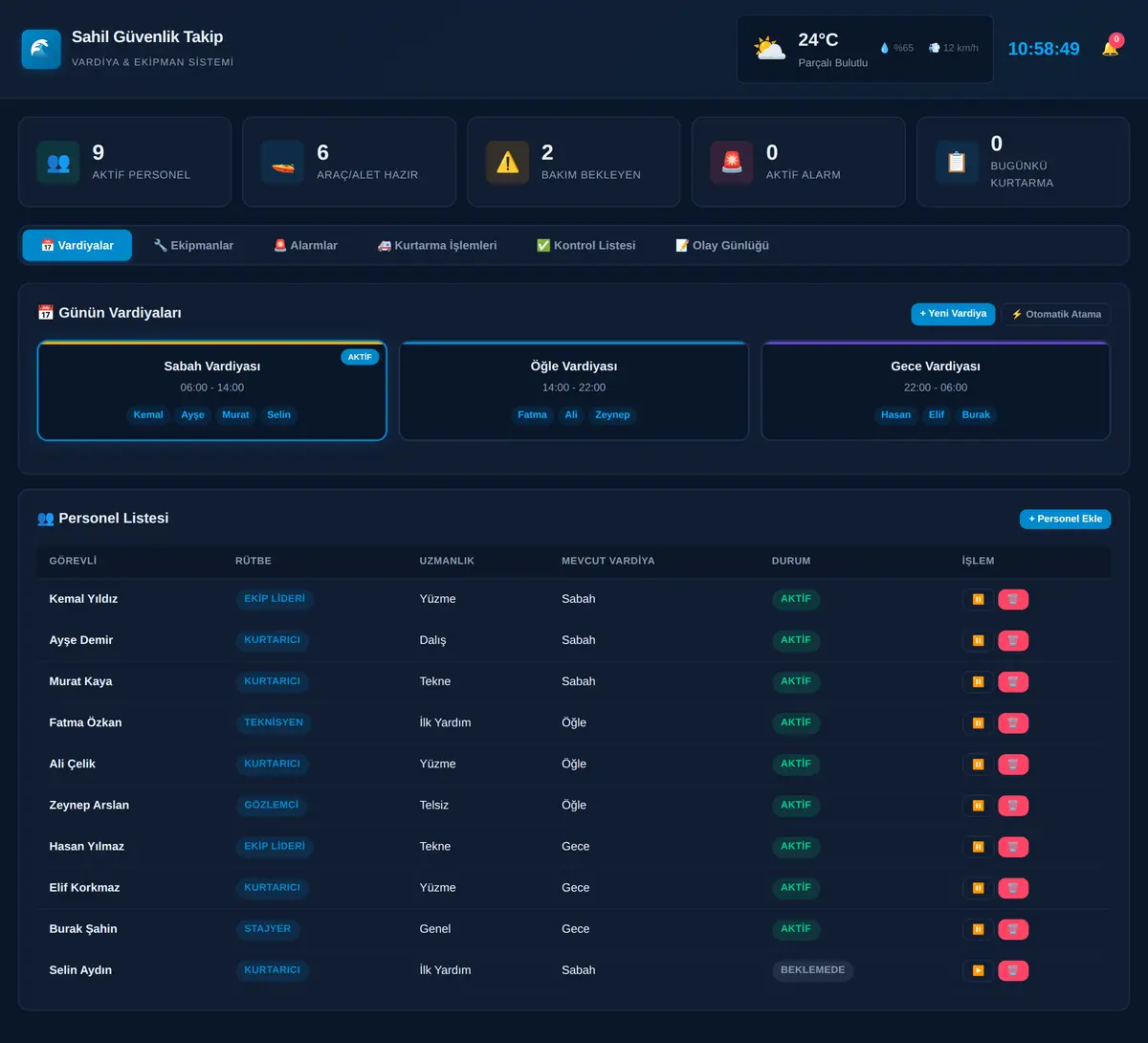Viewport: 1148px width, 1043px height.
Task: Delete Ayşe Demir with the trash icon
Action: pyautogui.click(x=1013, y=640)
